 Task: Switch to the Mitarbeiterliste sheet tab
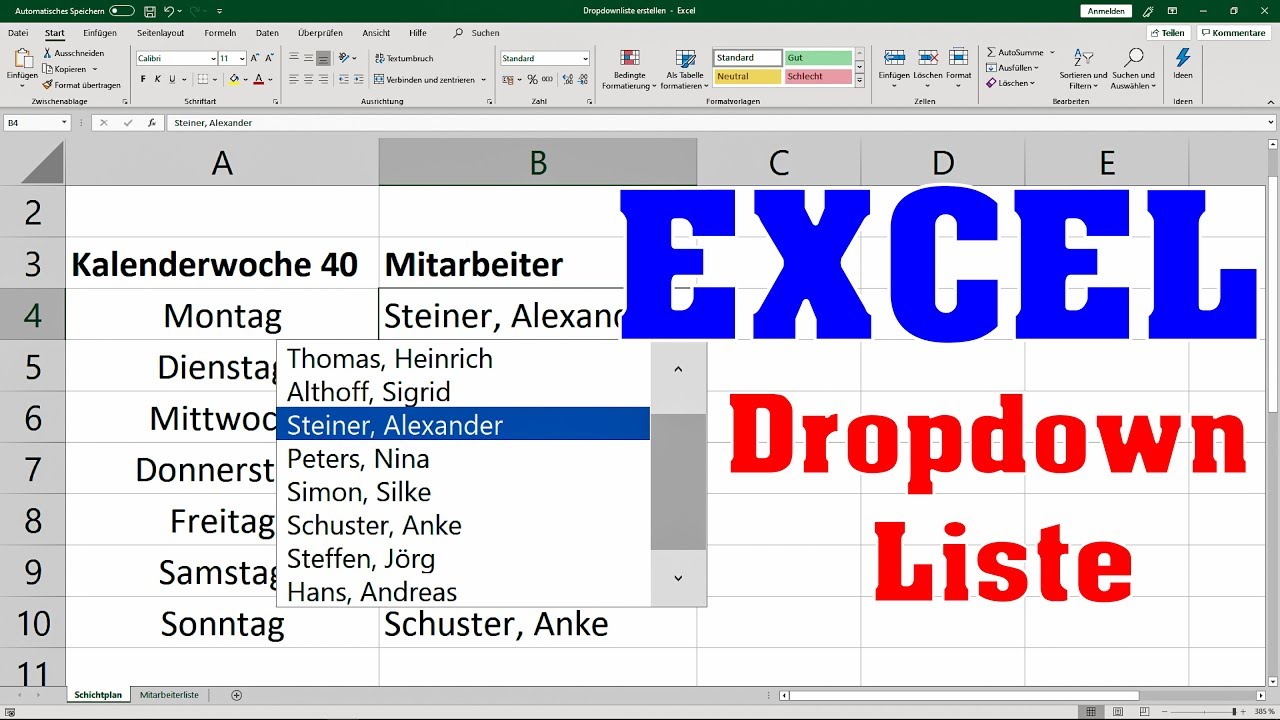[x=169, y=694]
